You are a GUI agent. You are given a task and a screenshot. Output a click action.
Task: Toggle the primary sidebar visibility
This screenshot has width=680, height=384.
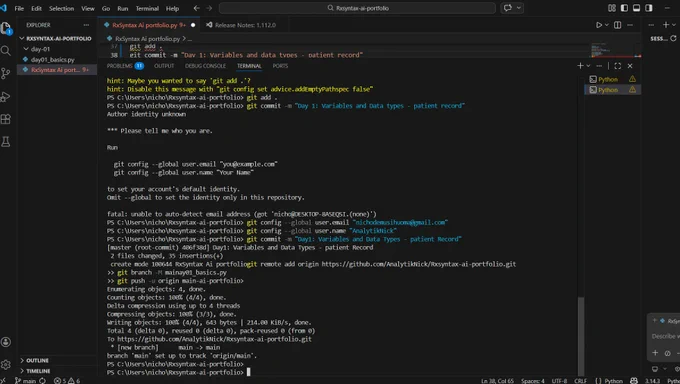pos(624,8)
